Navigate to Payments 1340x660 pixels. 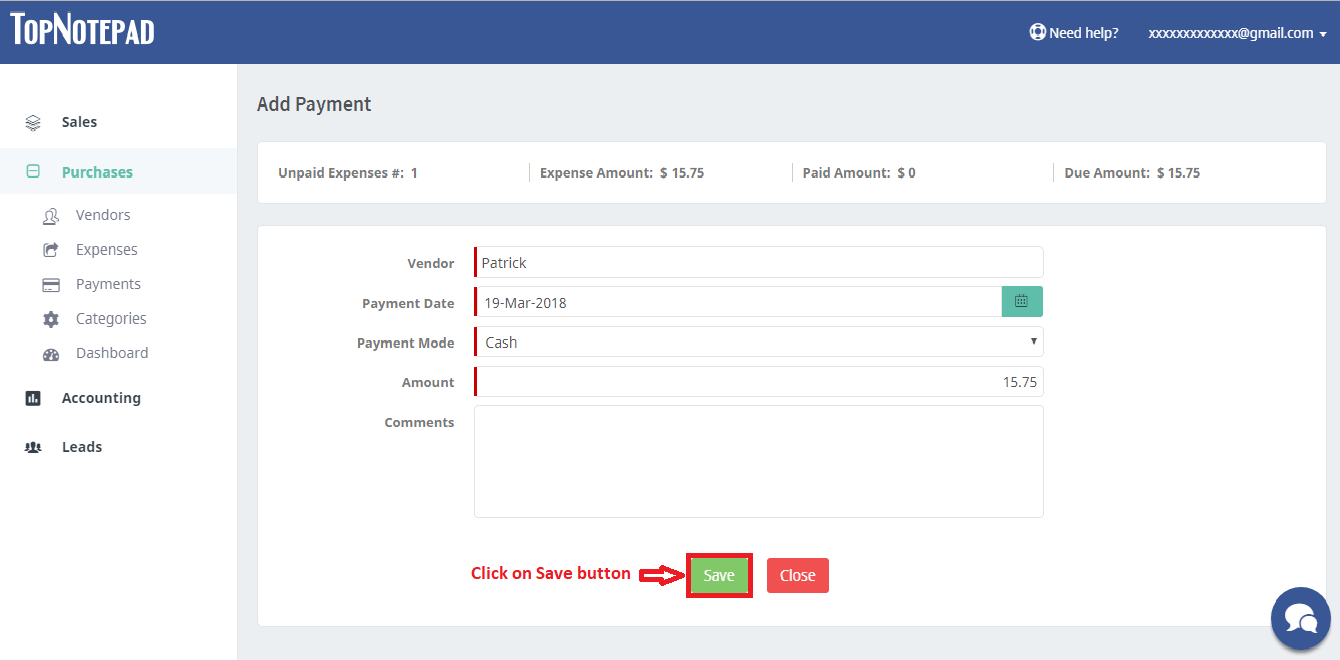click(x=108, y=284)
